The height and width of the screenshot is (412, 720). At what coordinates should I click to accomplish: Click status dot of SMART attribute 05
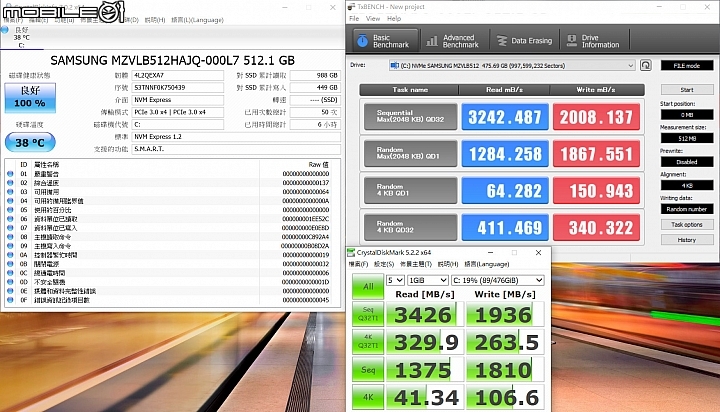(10, 209)
